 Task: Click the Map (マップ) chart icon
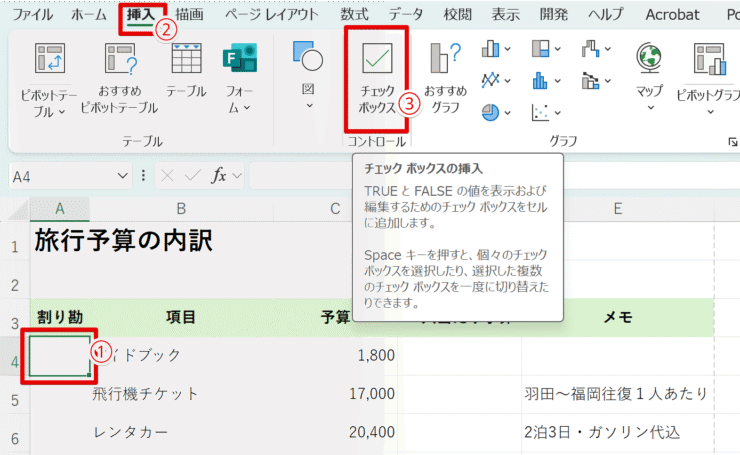649,58
